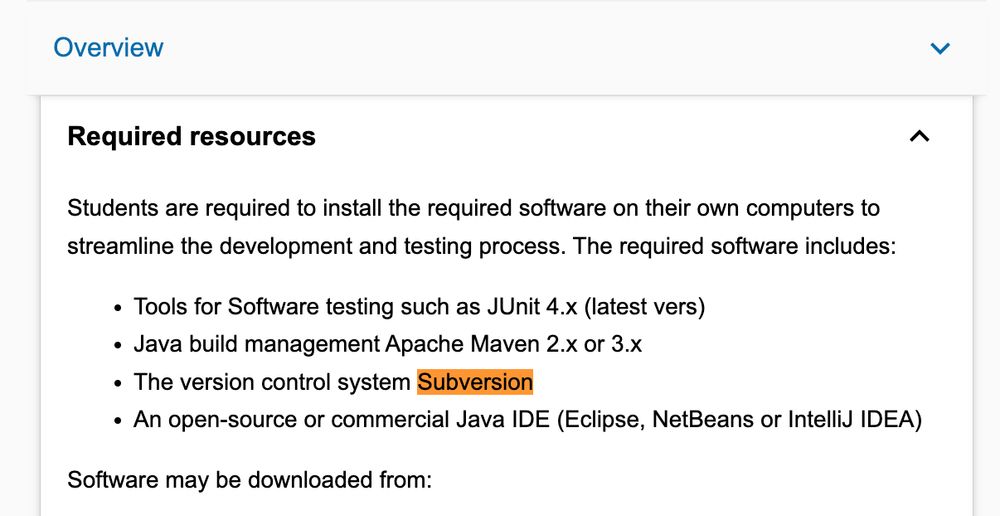Select the highlighted Subversion word
1000x516 pixels.
point(475,382)
